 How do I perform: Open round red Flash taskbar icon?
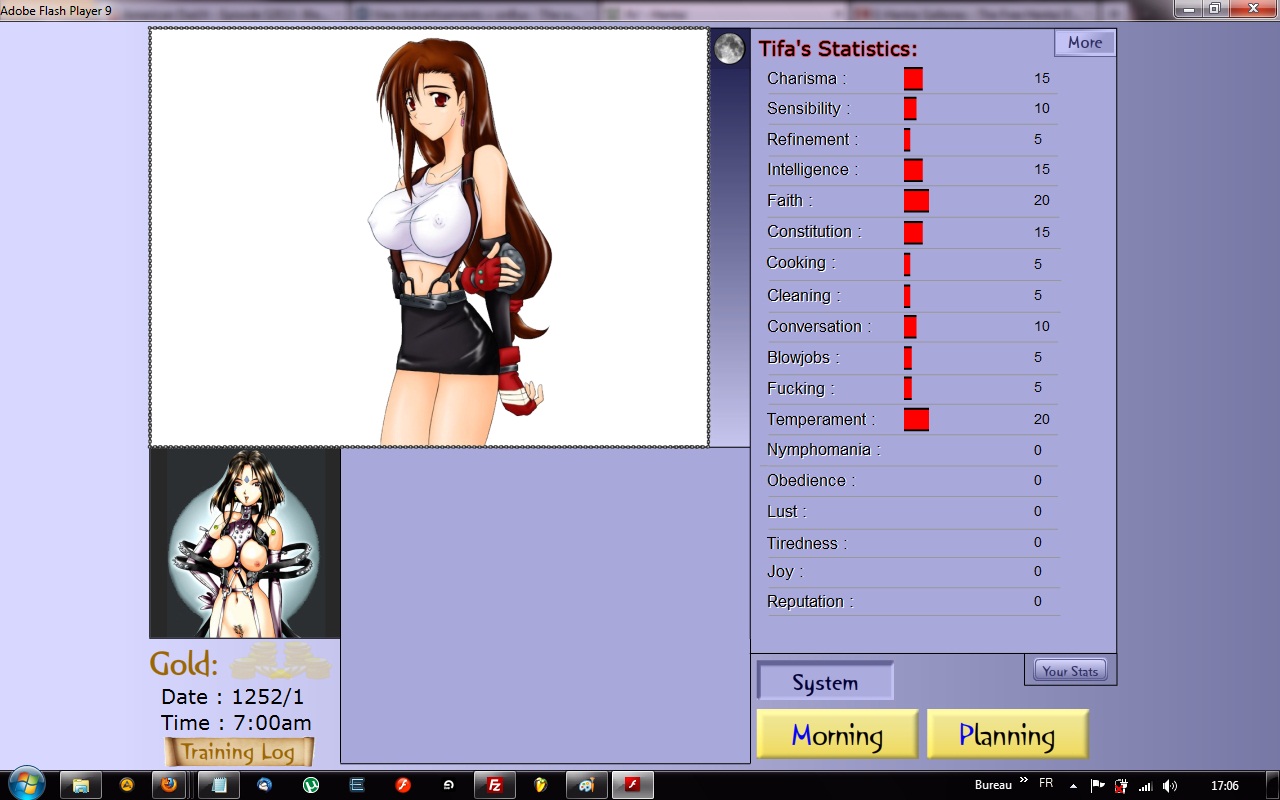pos(403,785)
